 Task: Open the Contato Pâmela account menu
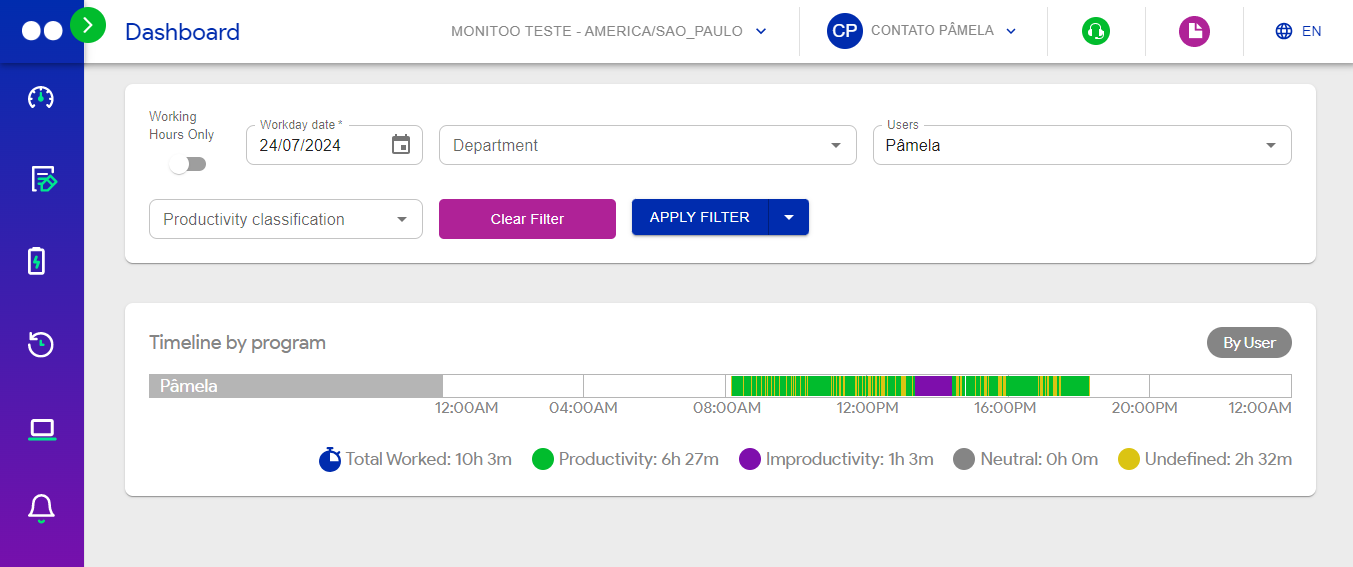pos(921,31)
